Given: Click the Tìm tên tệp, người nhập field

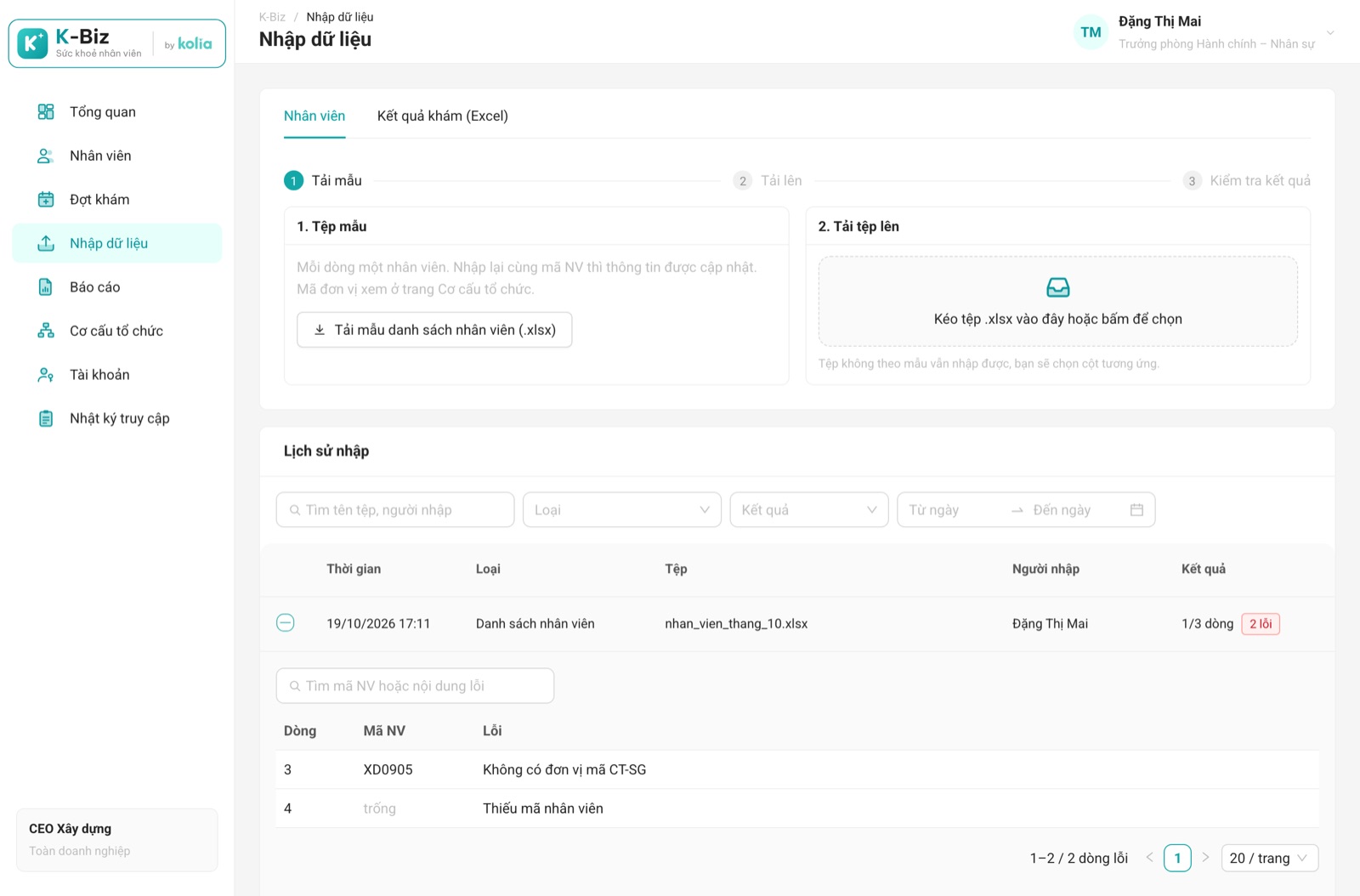Looking at the screenshot, I should [x=395, y=510].
